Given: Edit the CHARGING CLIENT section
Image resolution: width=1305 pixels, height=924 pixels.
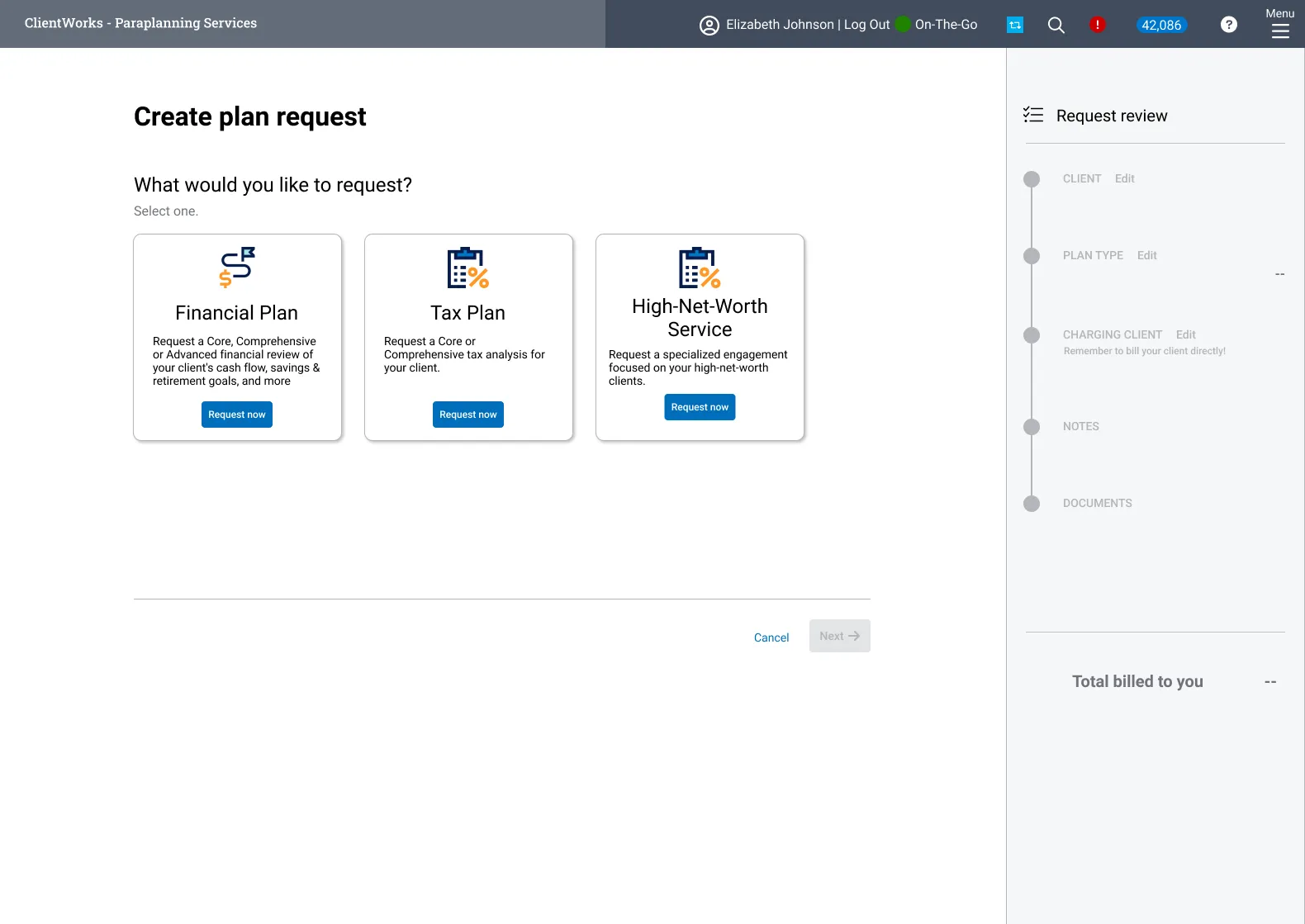Looking at the screenshot, I should coord(1185,334).
